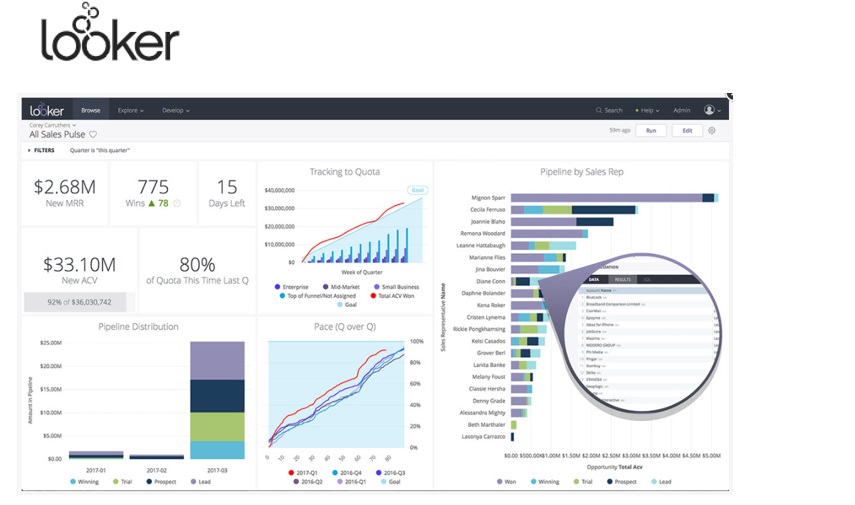Open the Help dropdown
The image size is (855, 505).
click(647, 110)
